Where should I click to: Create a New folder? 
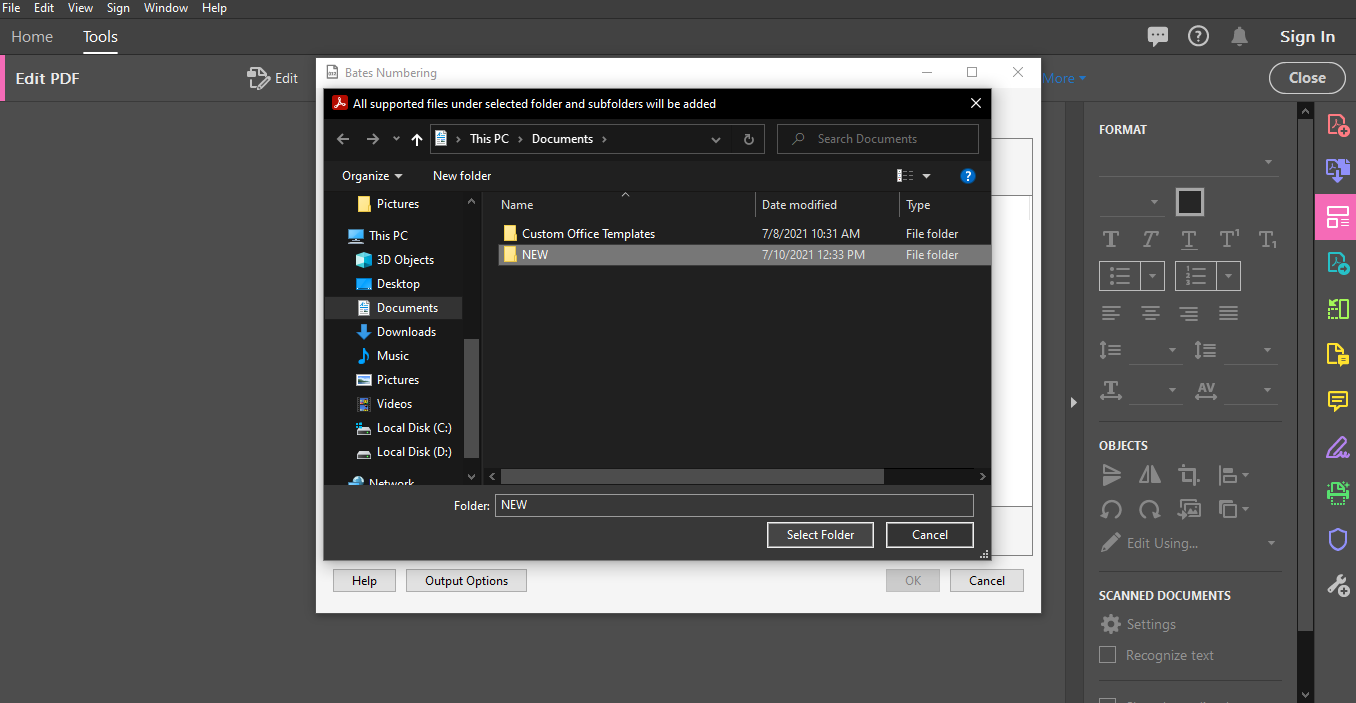(462, 176)
